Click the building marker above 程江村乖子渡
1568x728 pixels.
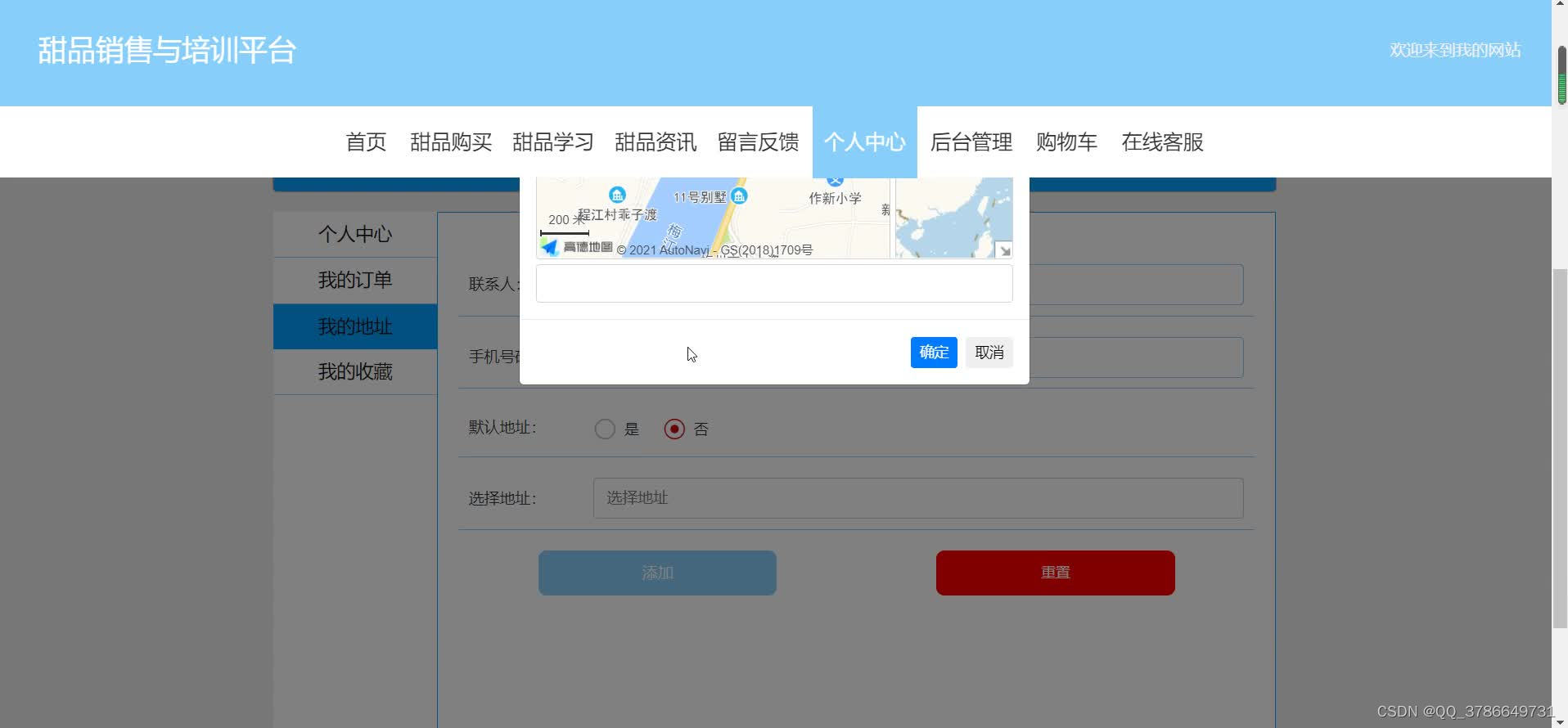(617, 195)
